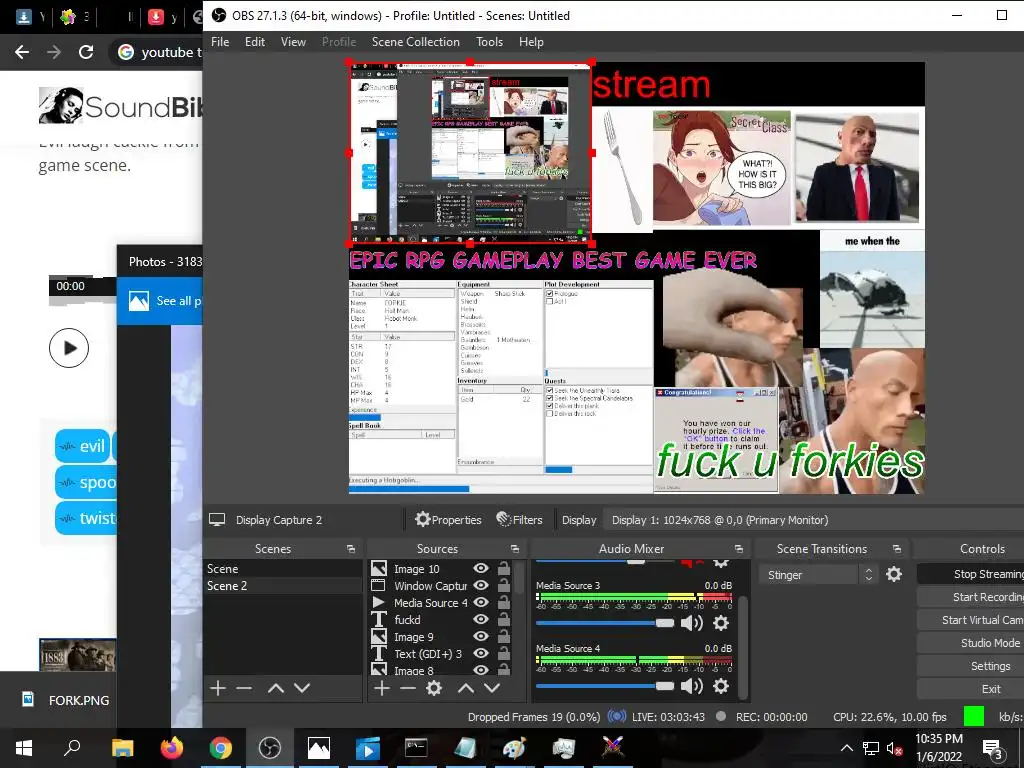Open the Stinger transition properties gear

[x=894, y=574]
